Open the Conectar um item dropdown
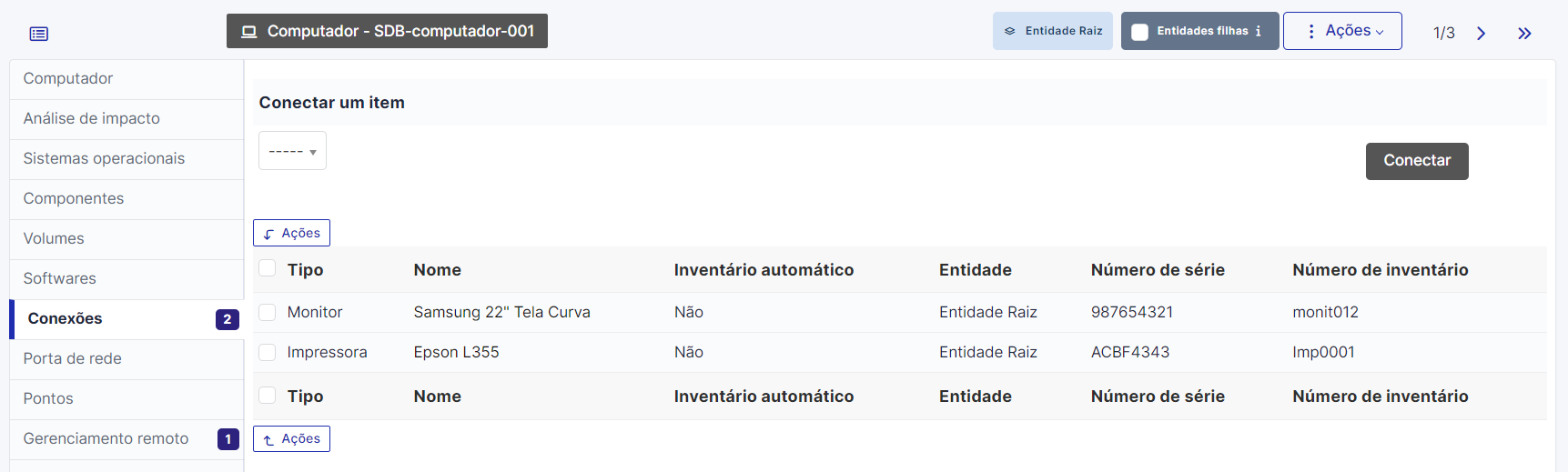This screenshot has height=472, width=1568. (292, 151)
